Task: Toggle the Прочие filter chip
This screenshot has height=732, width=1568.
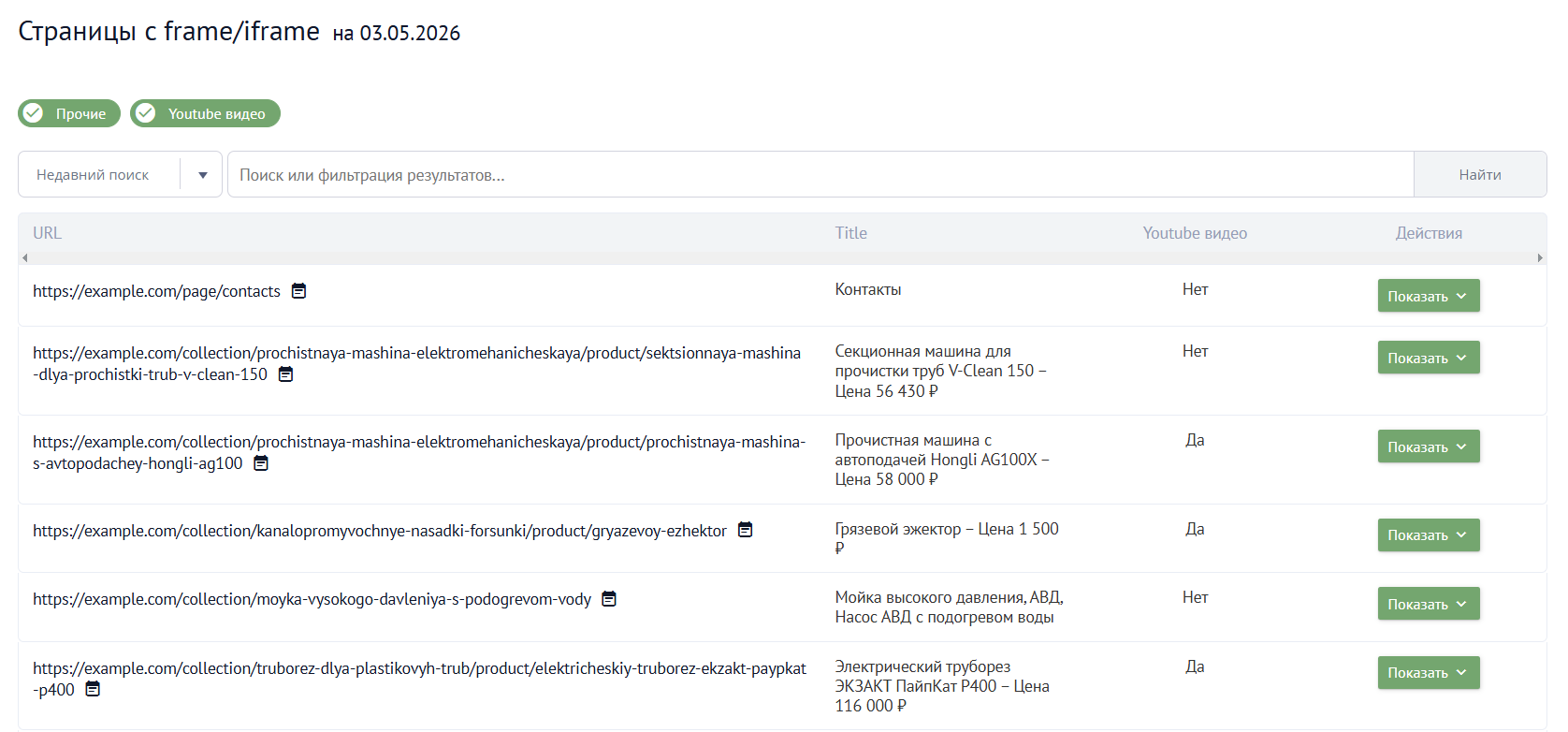Action: [69, 113]
